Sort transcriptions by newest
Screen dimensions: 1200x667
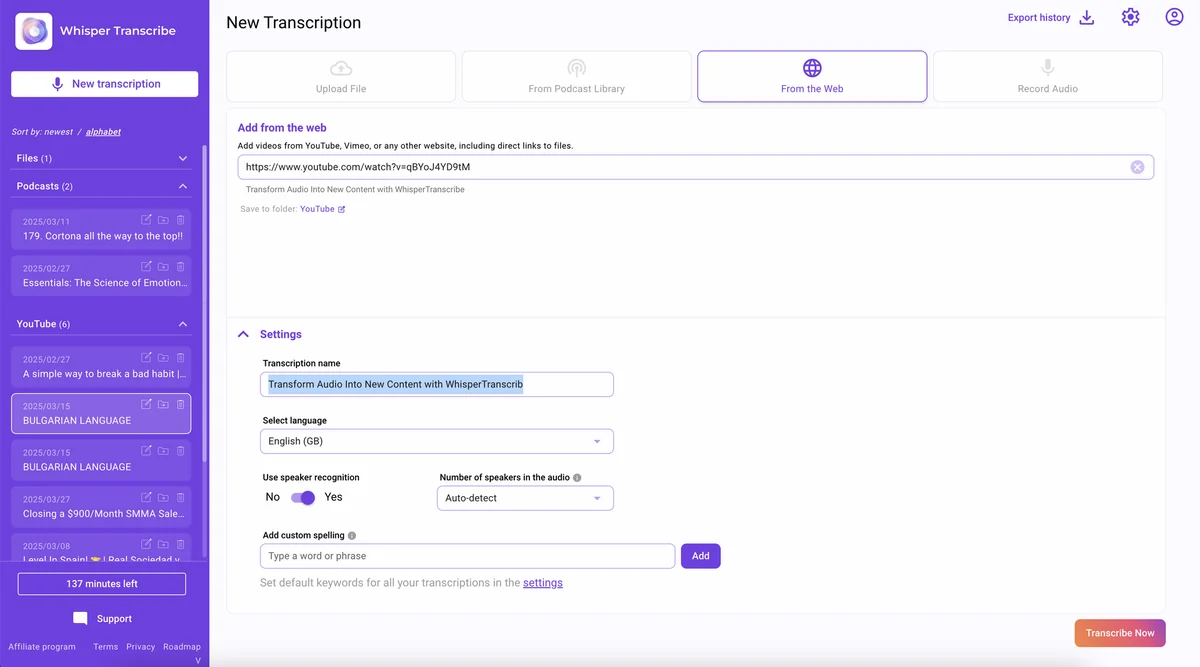56,132
